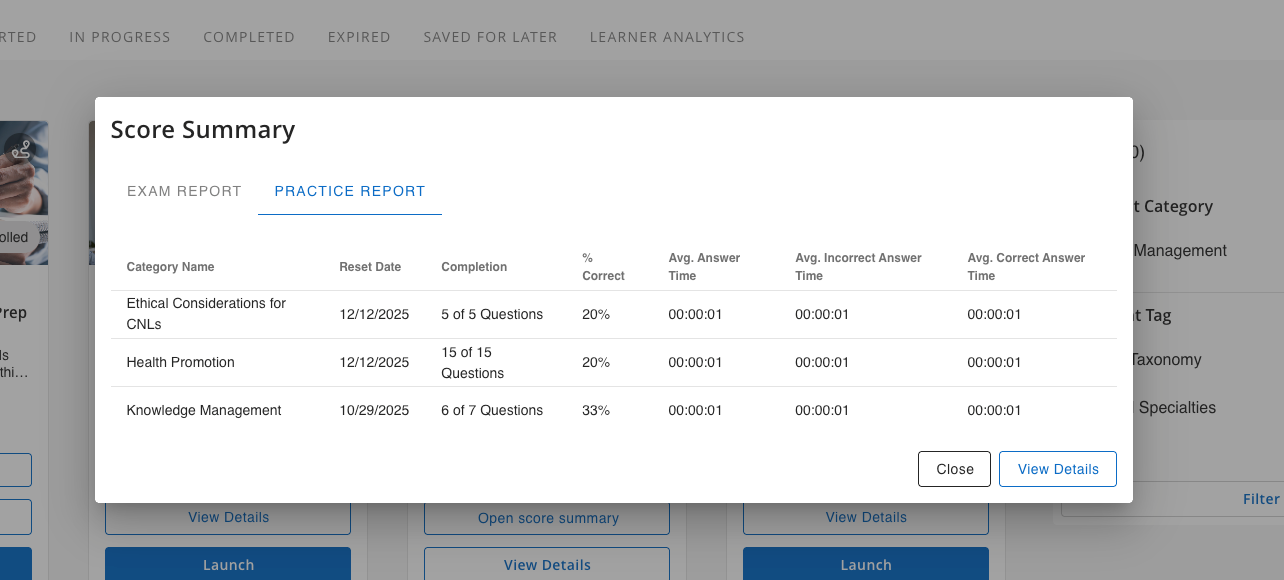Screen dimensions: 1284x580
Task: Click View Details below Open score summary
Action: (547, 565)
